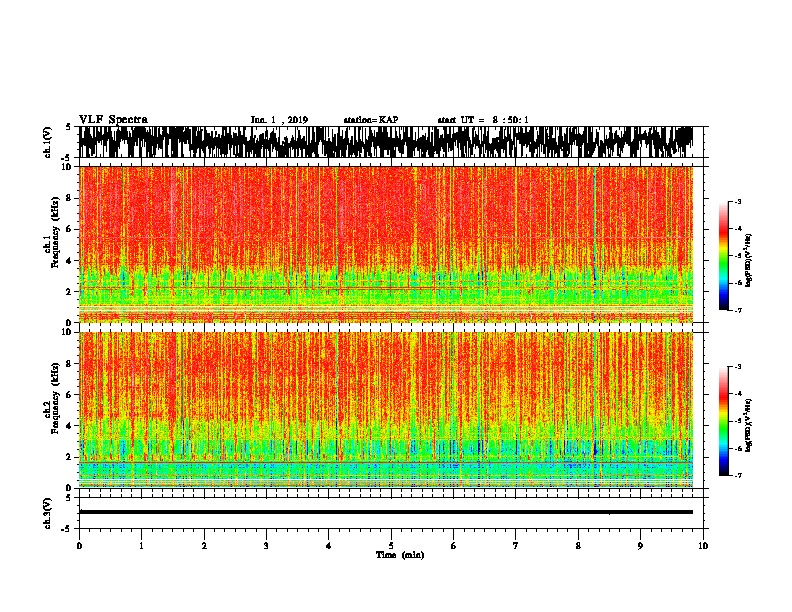The width and height of the screenshot is (792, 612).
Task: Click time axis tick label "9"
Action: [x=640, y=546]
